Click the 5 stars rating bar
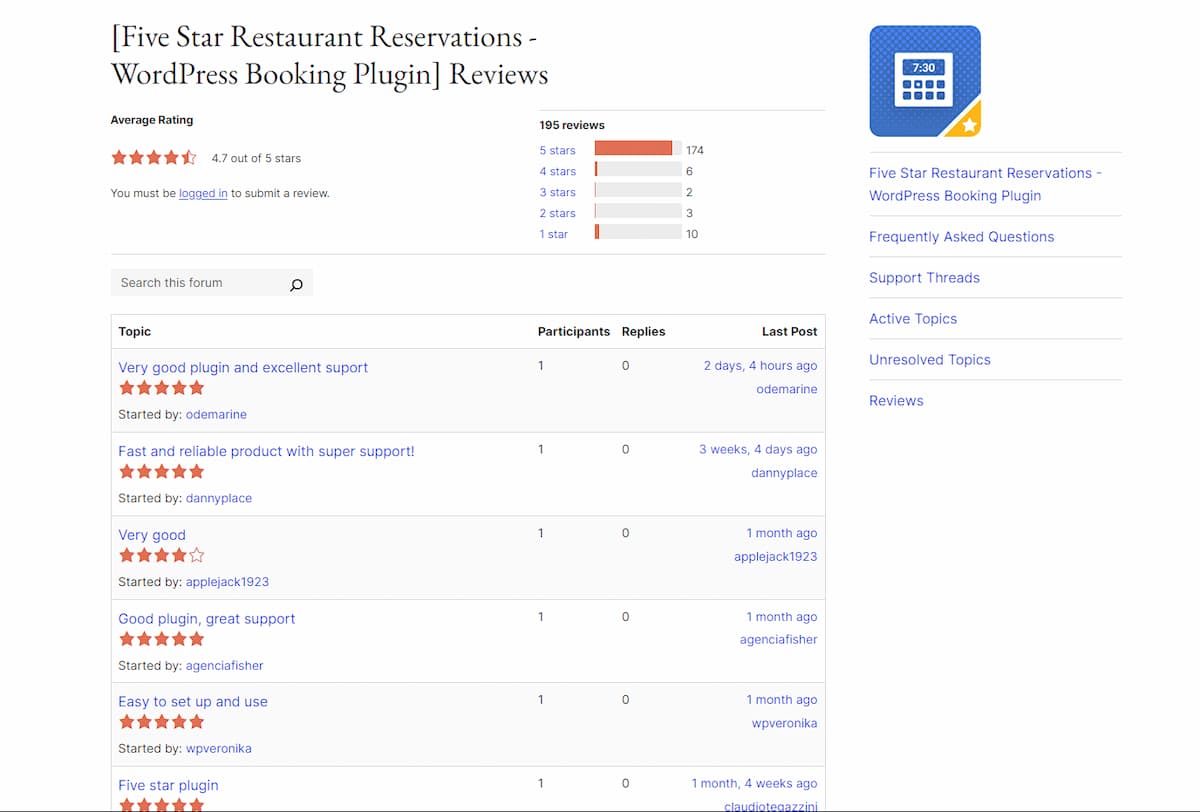1200x812 pixels. [x=638, y=149]
